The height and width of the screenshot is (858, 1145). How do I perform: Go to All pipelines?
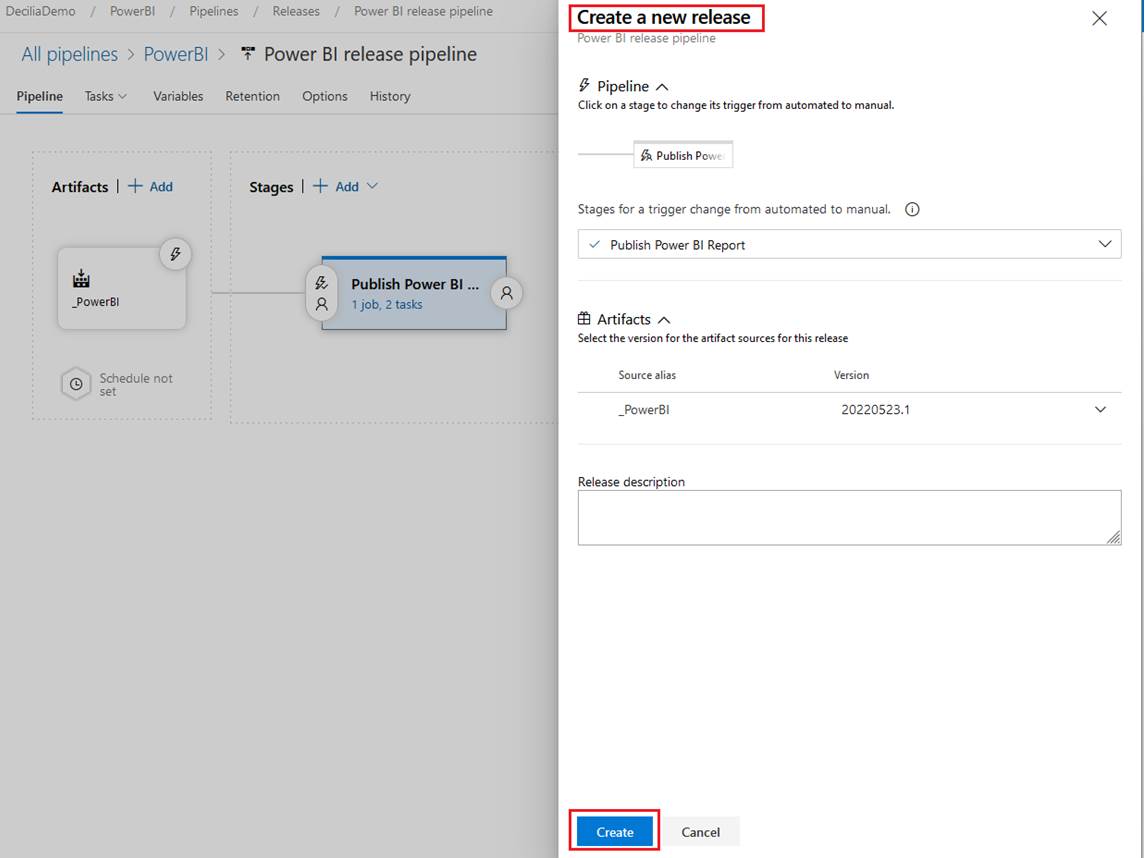(69, 54)
